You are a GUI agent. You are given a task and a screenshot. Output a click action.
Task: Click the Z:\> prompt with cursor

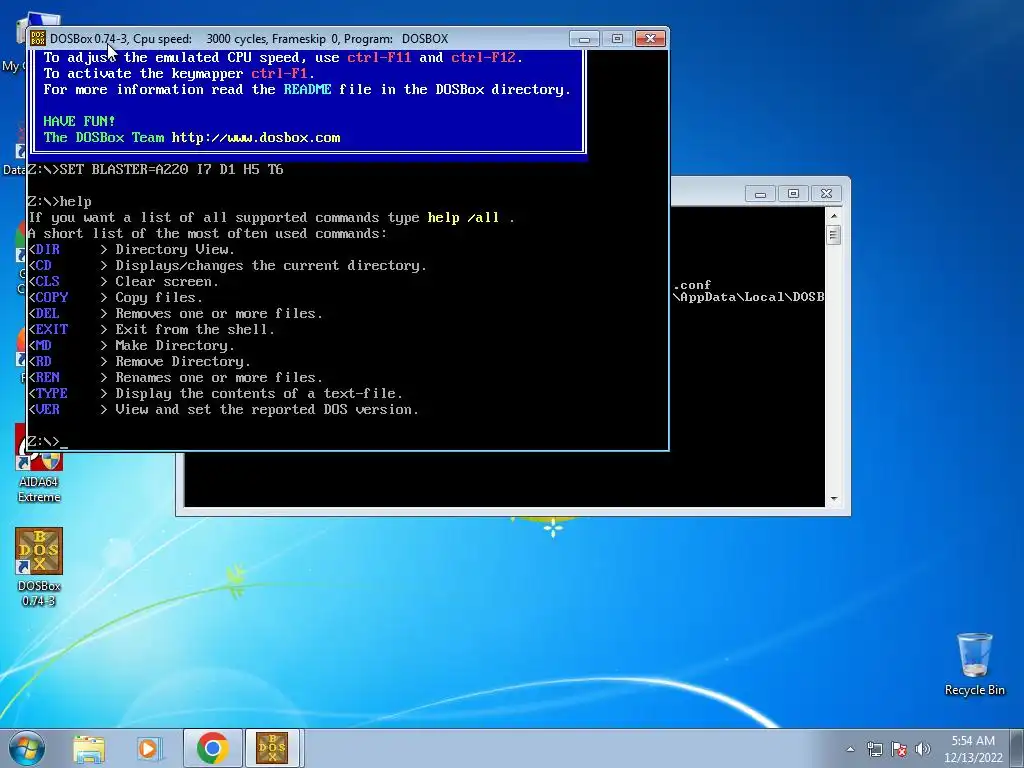tap(47, 441)
